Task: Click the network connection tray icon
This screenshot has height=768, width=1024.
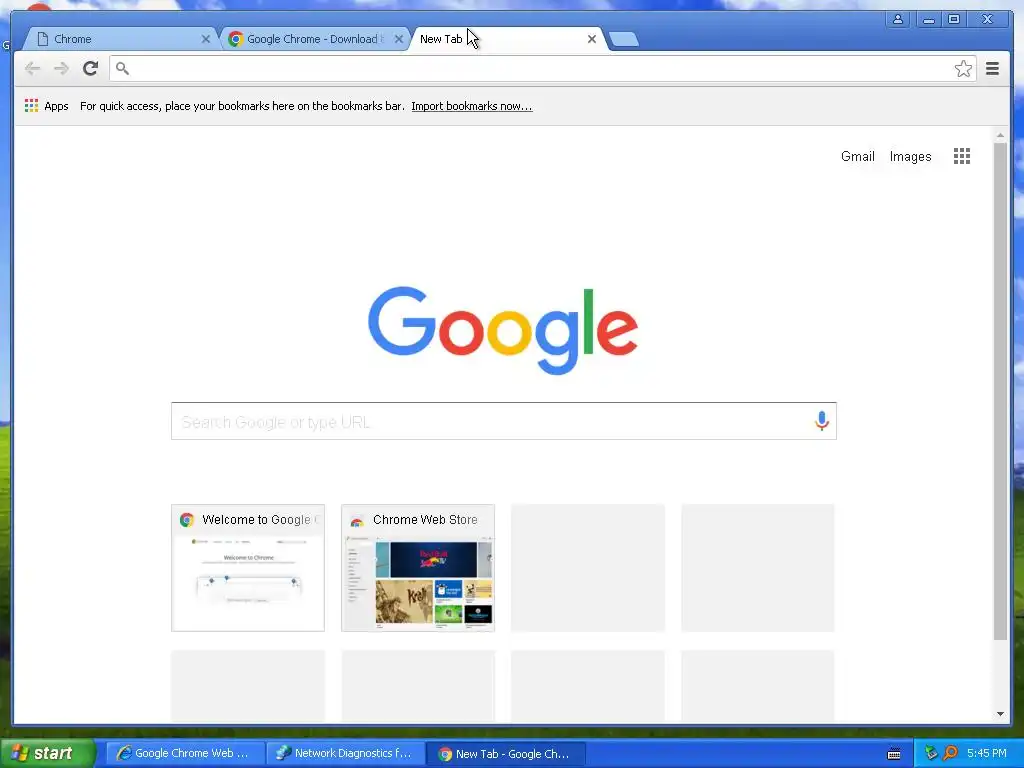Action: point(931,753)
